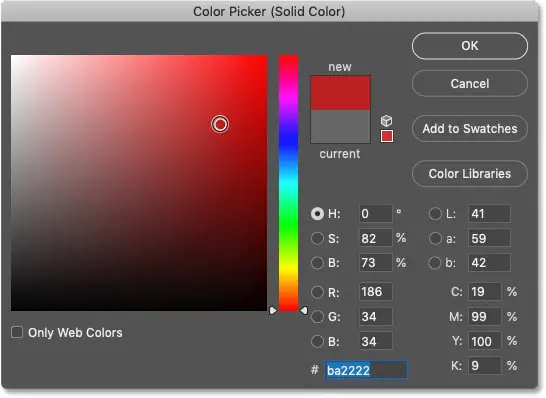Select the HSB brightness B radio button
Image resolution: width=546 pixels, height=398 pixels.
[317, 263]
